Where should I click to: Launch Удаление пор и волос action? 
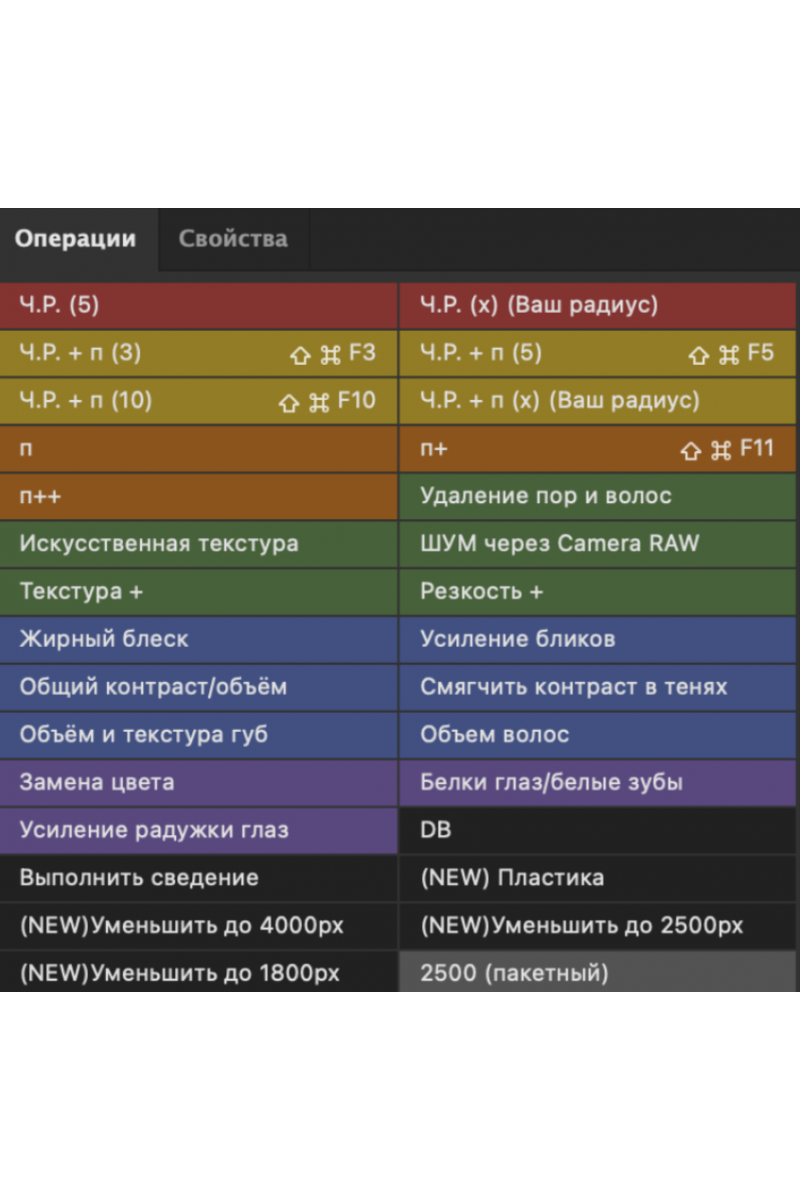click(x=597, y=496)
